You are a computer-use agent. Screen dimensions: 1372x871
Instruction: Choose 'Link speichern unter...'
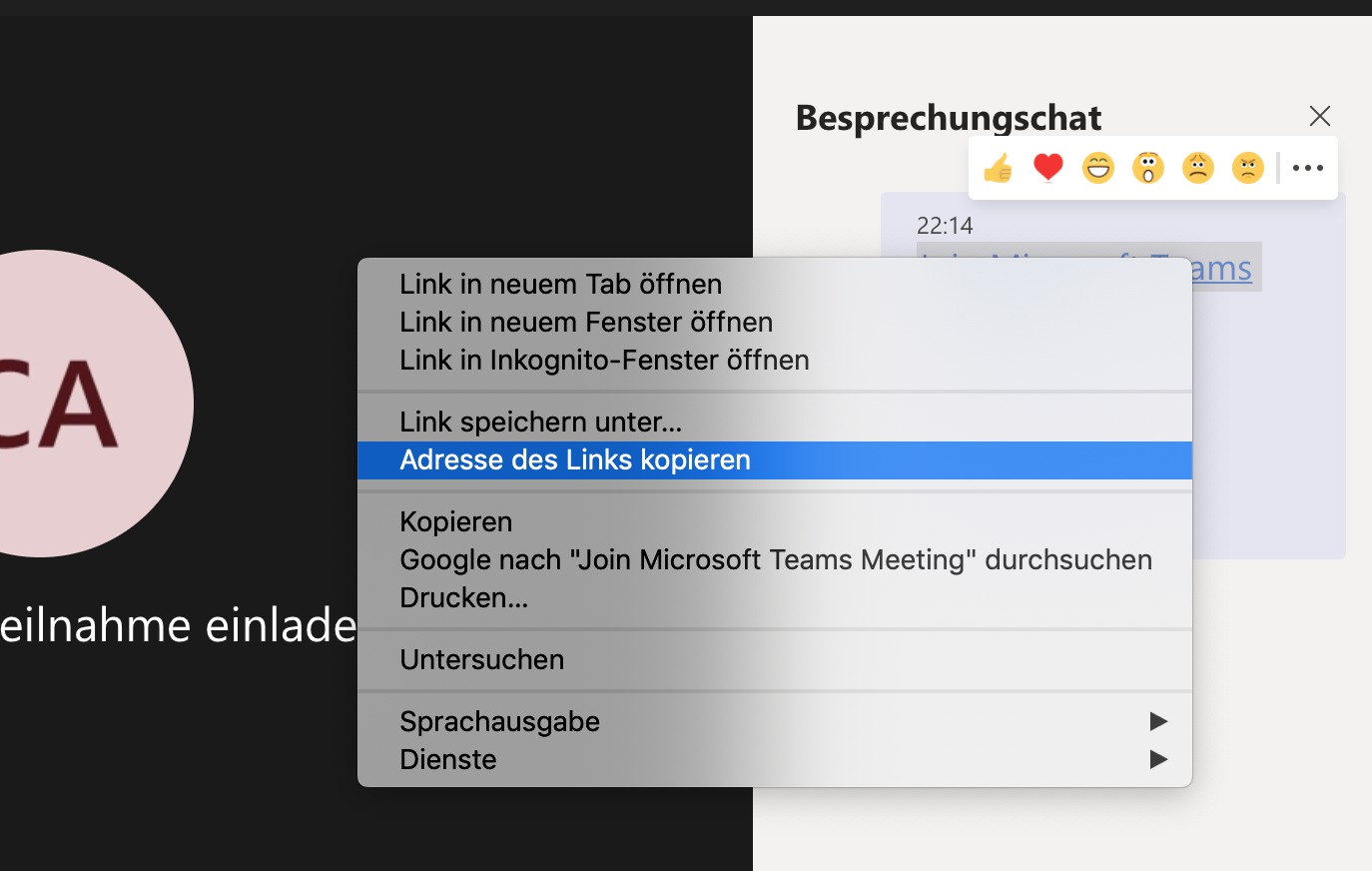coord(540,422)
